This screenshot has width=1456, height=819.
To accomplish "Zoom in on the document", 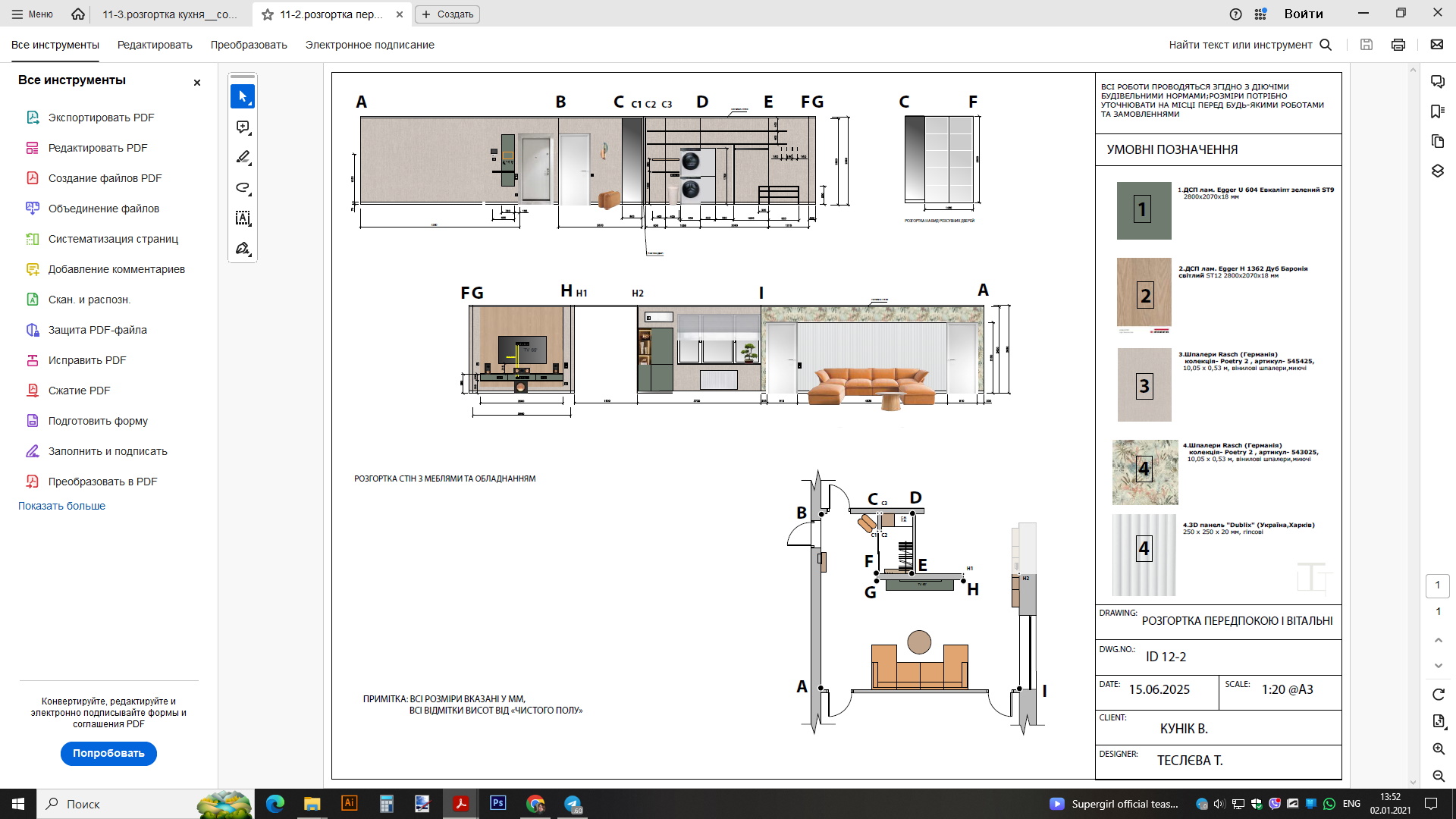I will tap(1439, 748).
